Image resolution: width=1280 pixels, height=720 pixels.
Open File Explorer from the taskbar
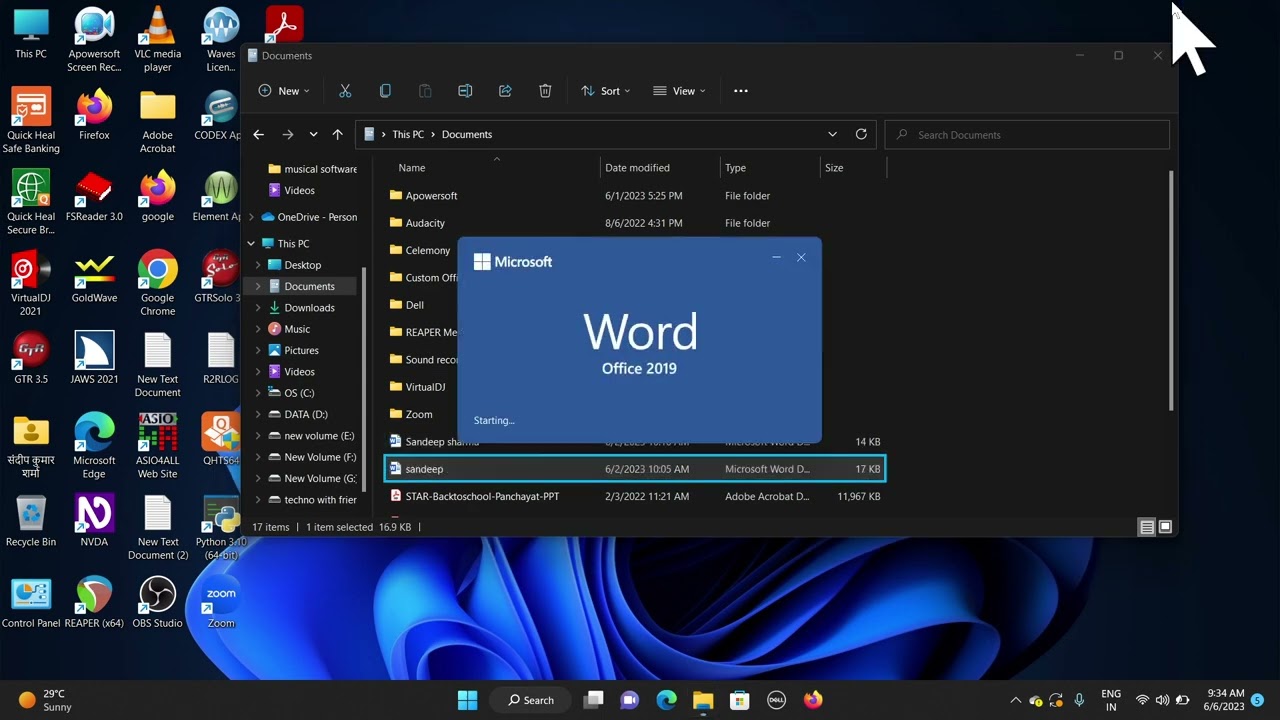click(703, 700)
